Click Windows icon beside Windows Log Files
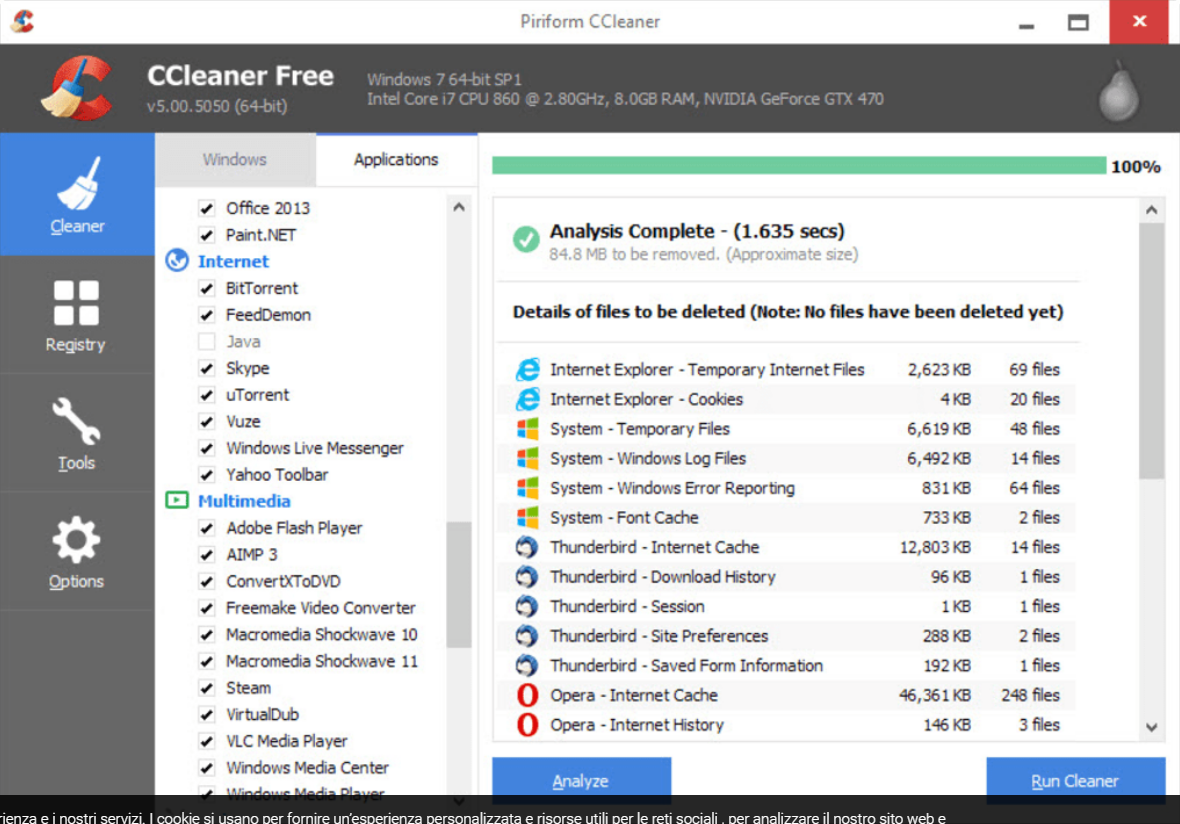1180x824 pixels. coord(528,458)
